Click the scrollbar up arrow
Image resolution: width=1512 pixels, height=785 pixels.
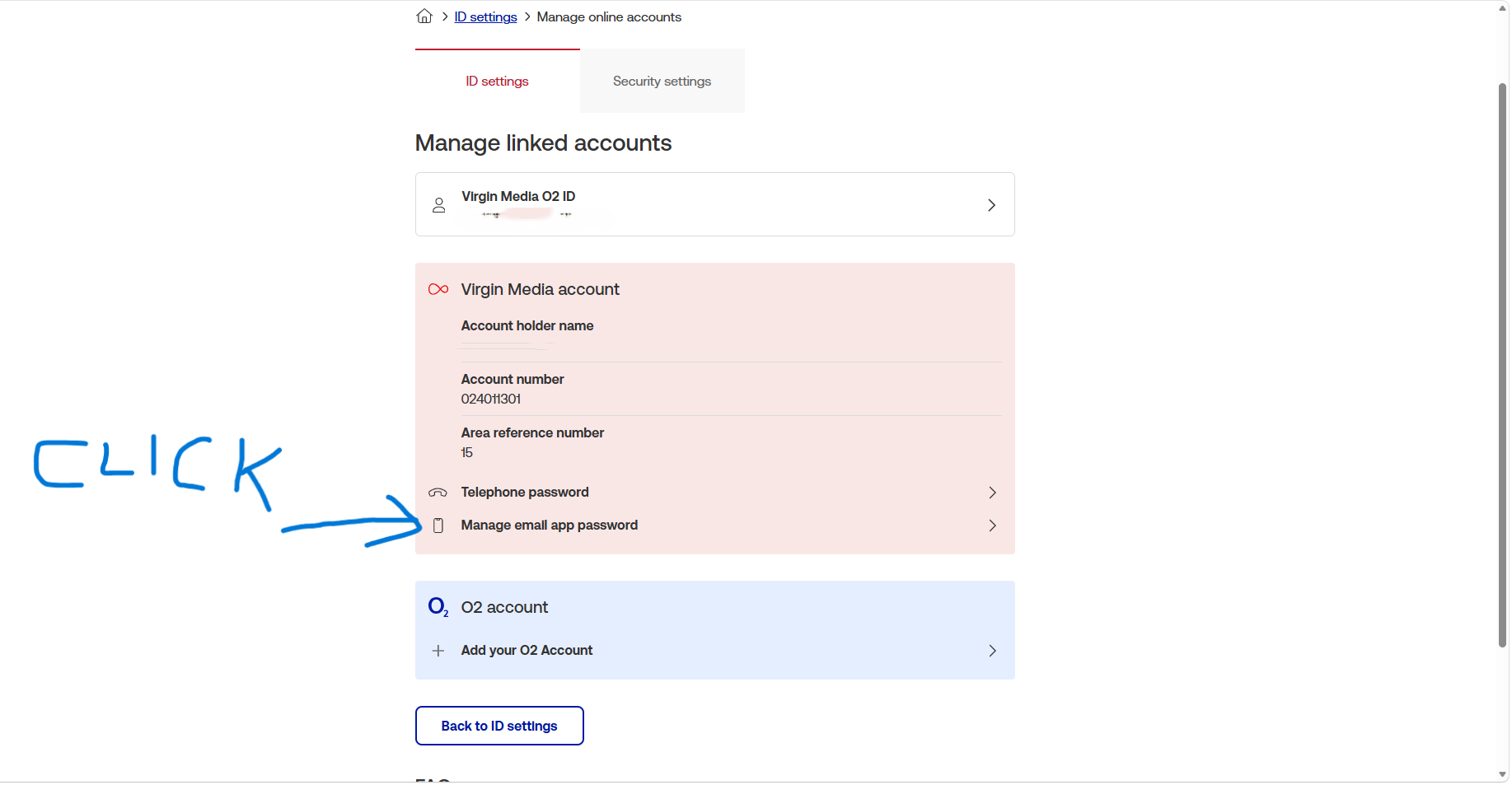(x=1502, y=7)
